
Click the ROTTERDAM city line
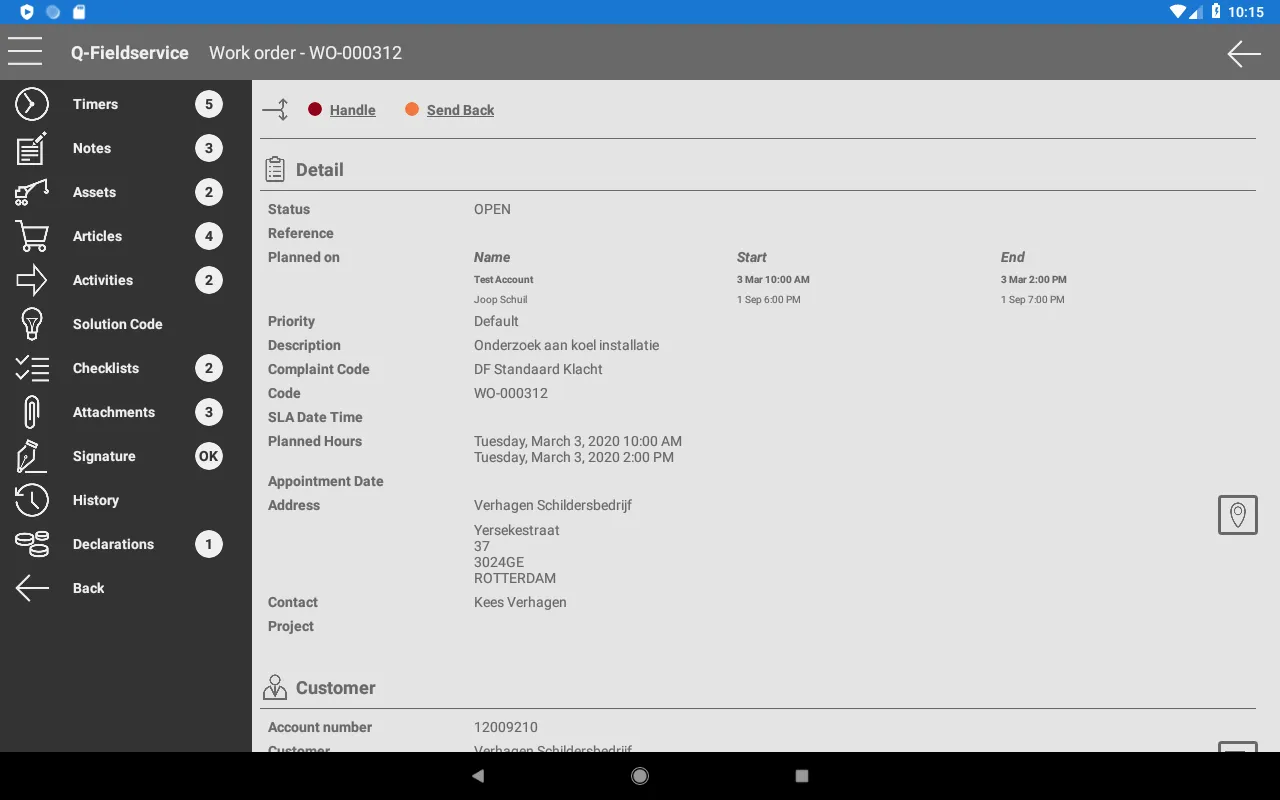coord(515,578)
